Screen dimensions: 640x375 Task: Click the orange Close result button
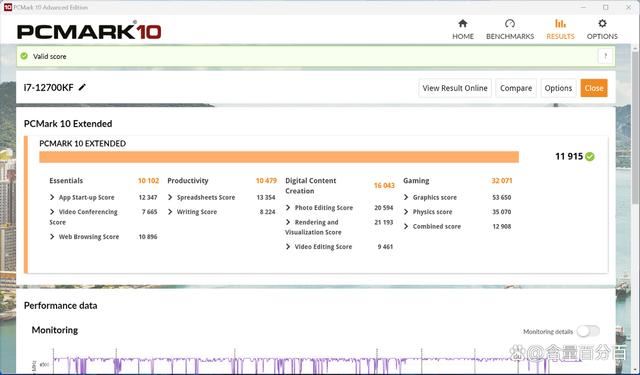click(594, 88)
